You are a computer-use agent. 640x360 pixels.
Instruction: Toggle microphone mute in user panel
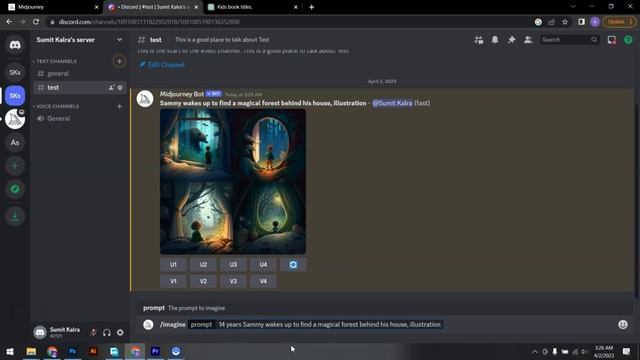(93, 333)
